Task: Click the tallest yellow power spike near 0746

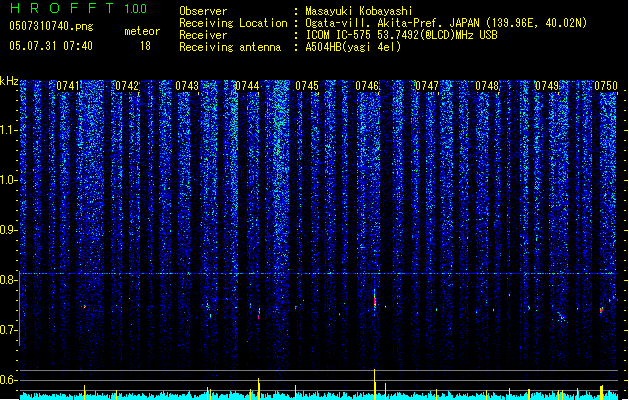Action: coord(375,384)
